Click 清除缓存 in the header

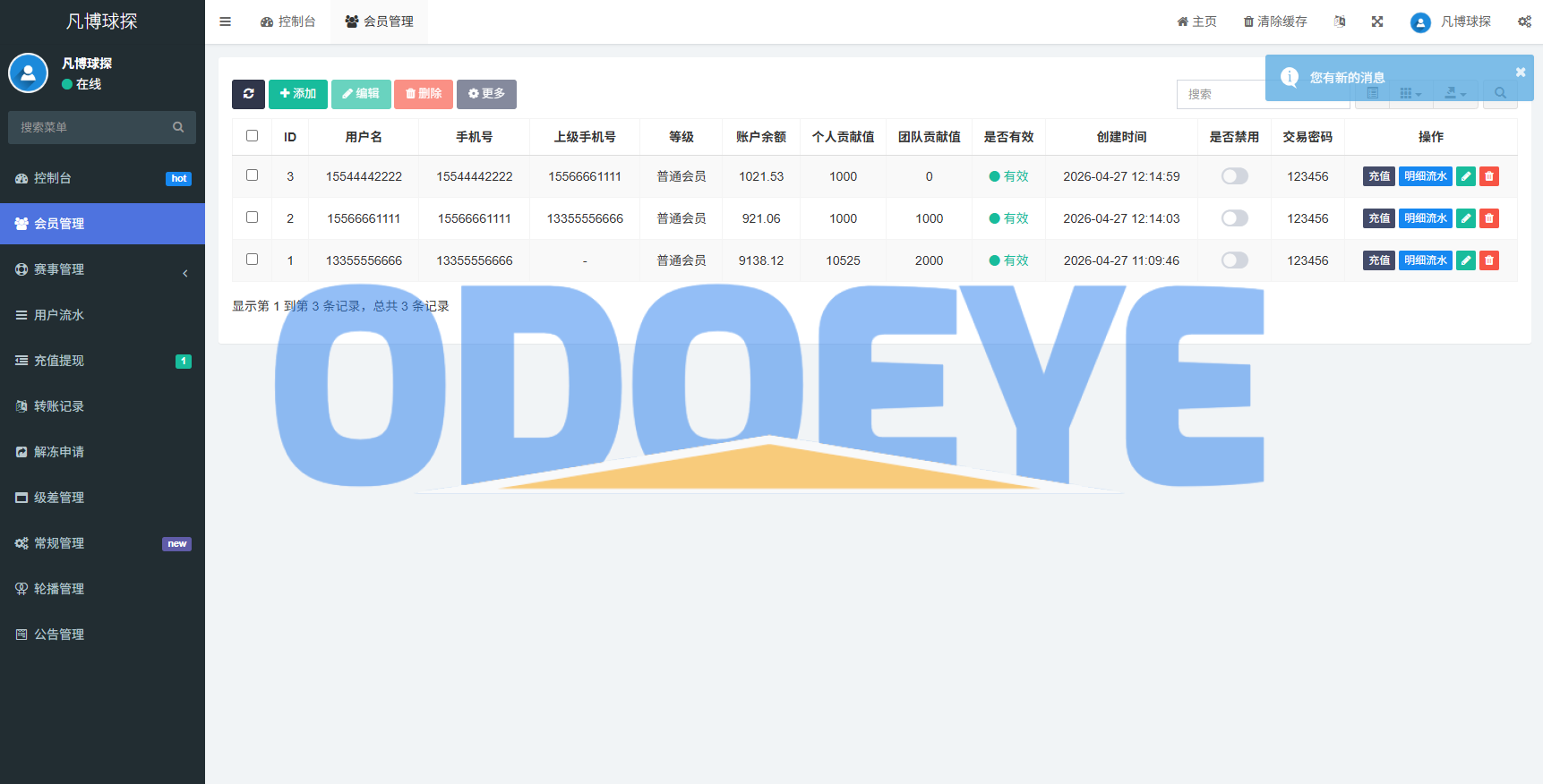1275,21
